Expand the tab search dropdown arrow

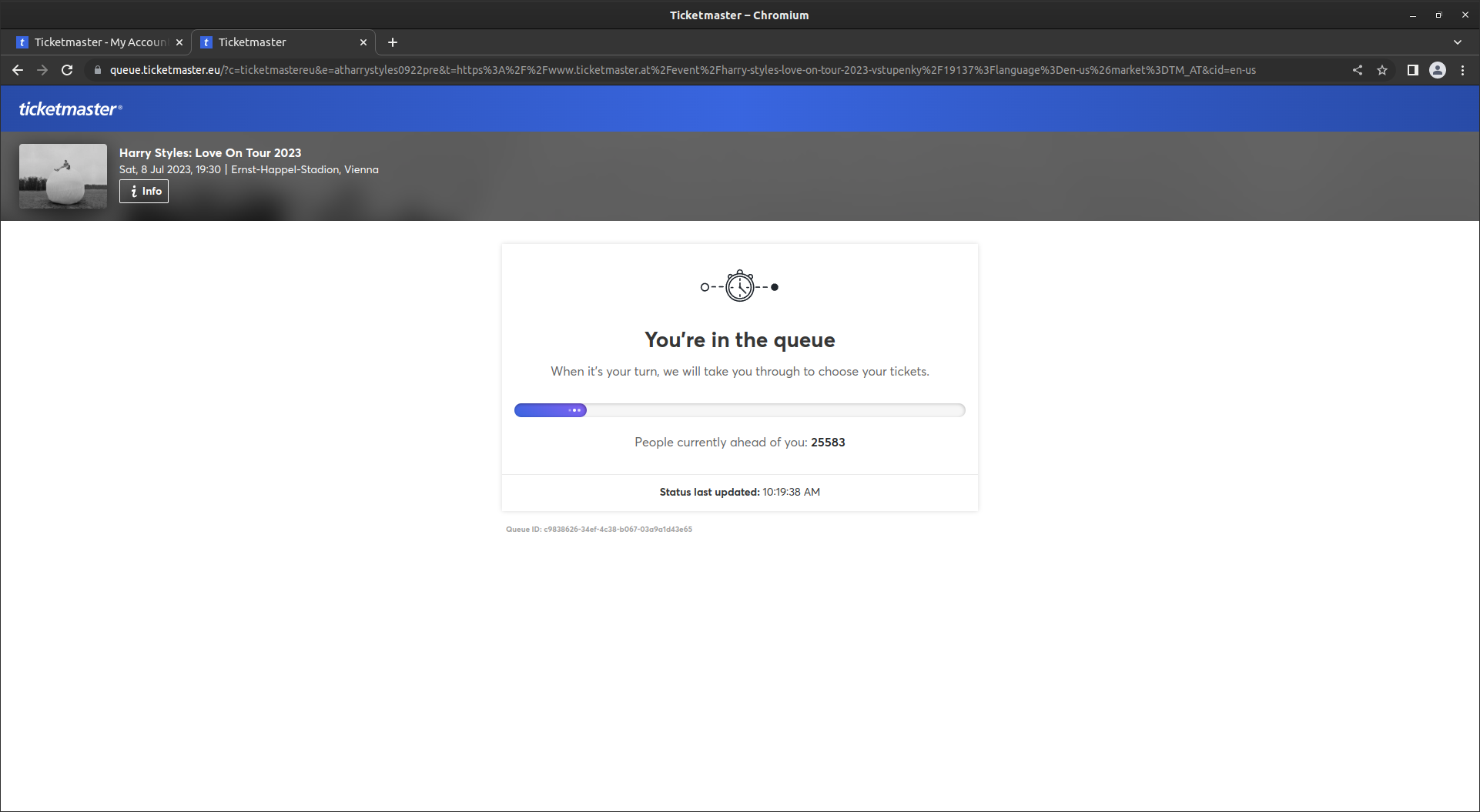(1458, 42)
